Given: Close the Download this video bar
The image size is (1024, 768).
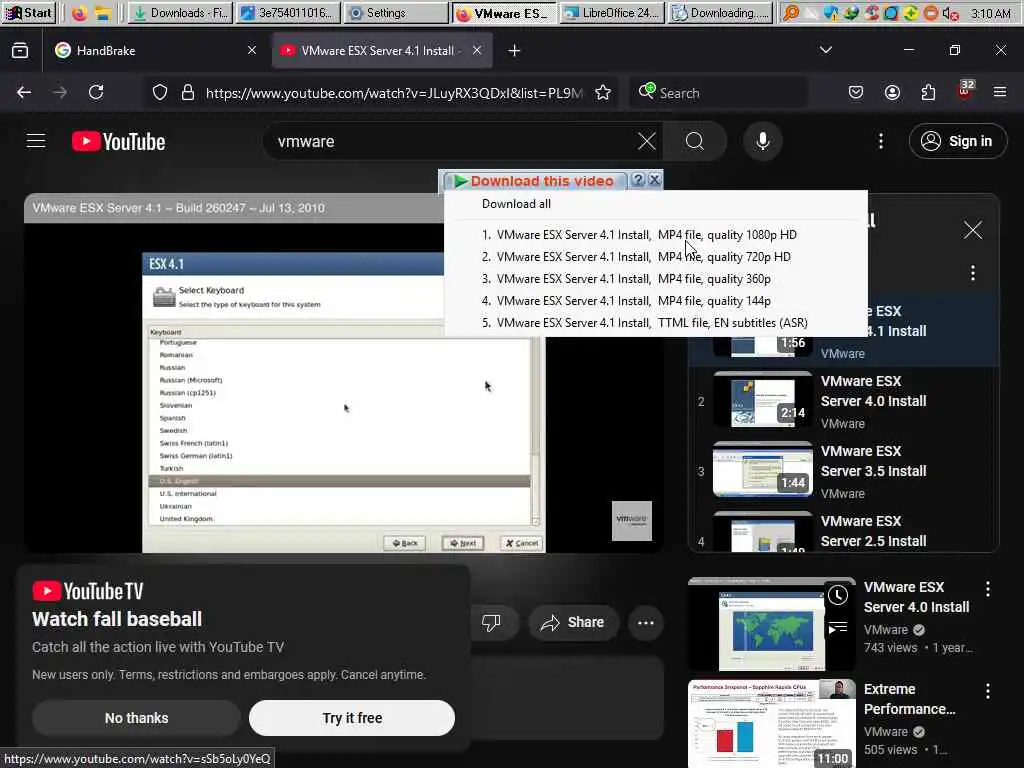Looking at the screenshot, I should (654, 180).
